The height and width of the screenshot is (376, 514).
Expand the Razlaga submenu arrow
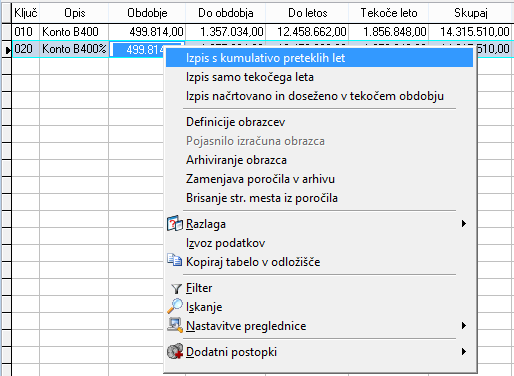464,224
